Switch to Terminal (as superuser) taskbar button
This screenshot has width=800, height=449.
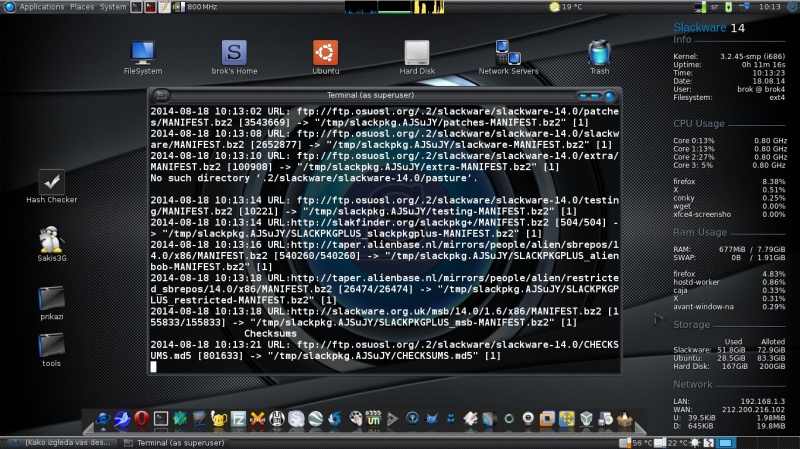tap(174, 442)
